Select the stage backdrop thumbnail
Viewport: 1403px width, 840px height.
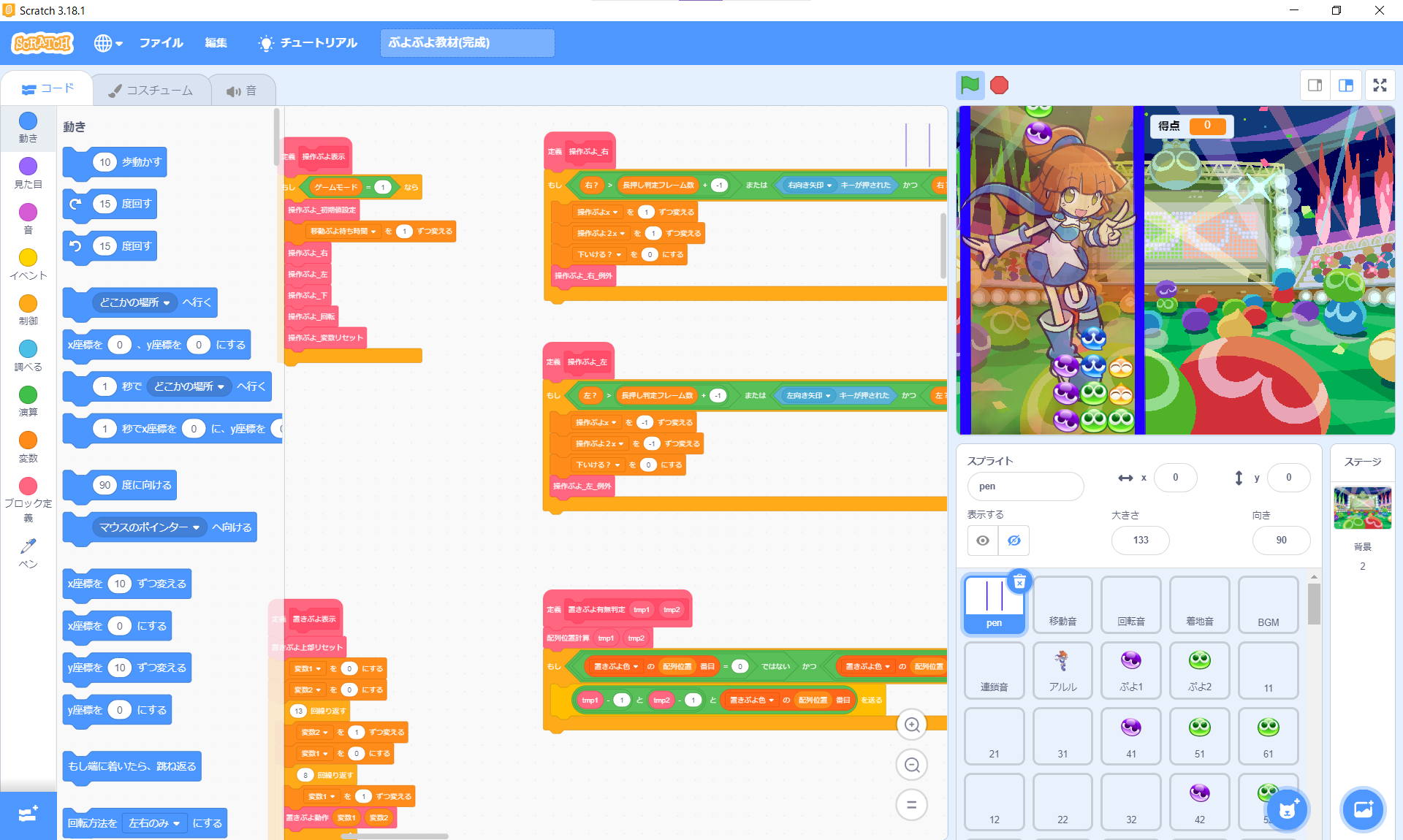point(1363,508)
